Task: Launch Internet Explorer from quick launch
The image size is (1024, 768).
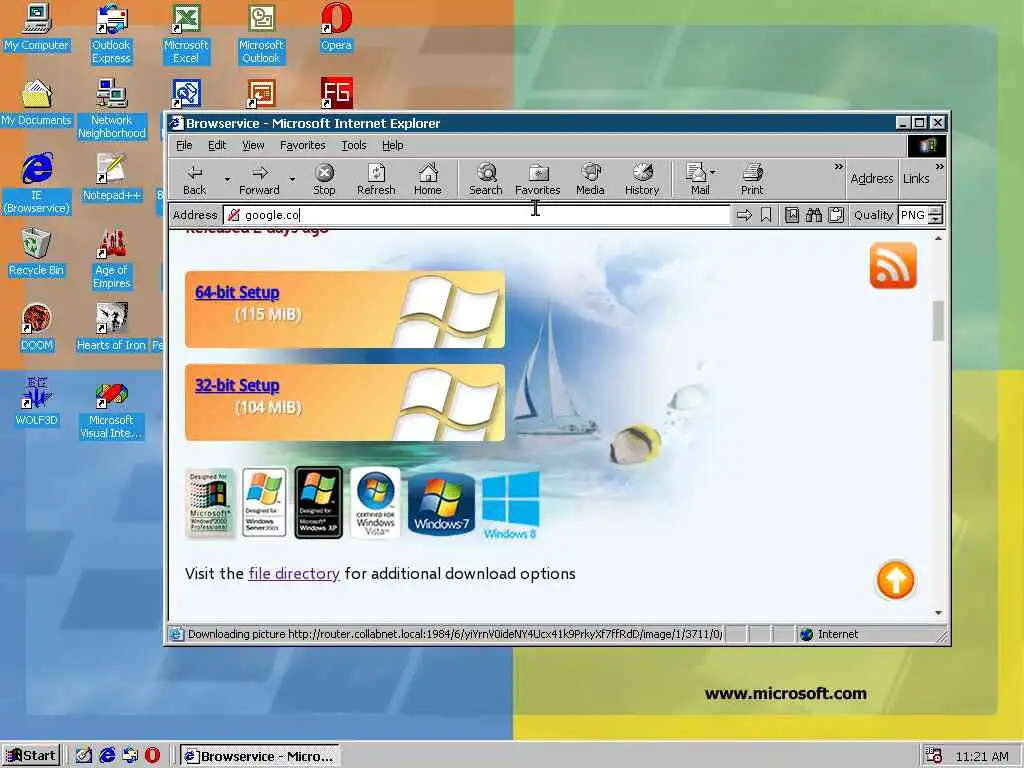Action: [108, 756]
